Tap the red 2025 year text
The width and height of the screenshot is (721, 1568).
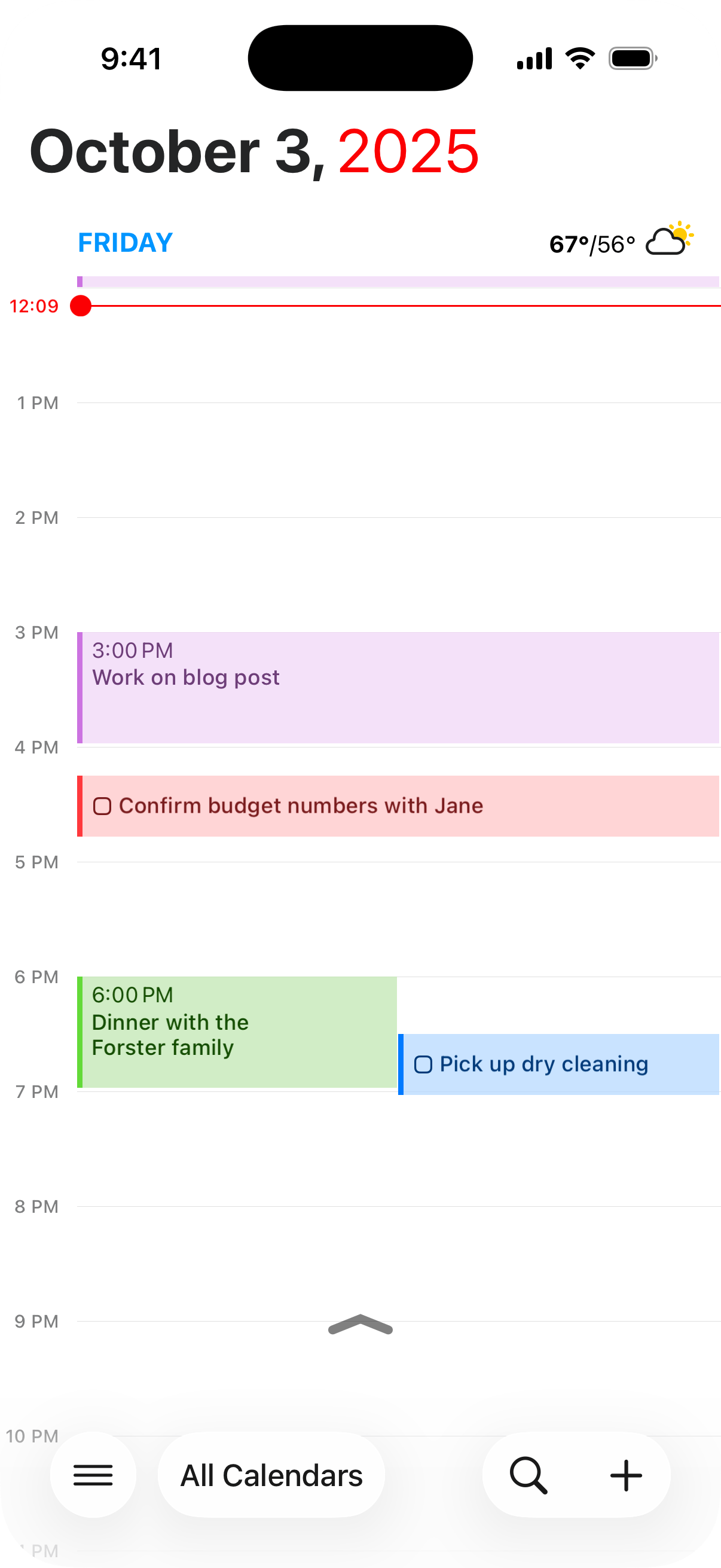point(408,151)
